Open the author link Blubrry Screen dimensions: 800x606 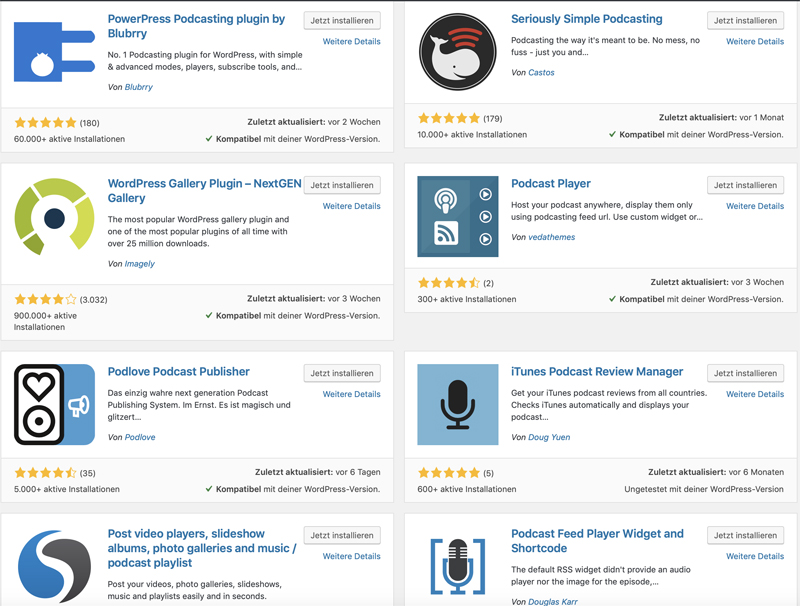tap(139, 87)
